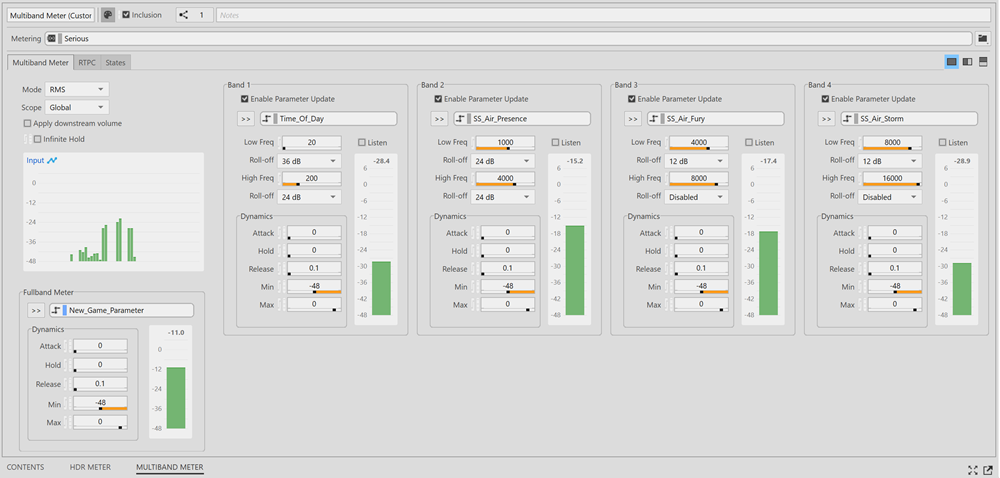The height and width of the screenshot is (478, 1000).
Task: Switch to side-by-side split layout icon
Action: pyautogui.click(x=967, y=62)
